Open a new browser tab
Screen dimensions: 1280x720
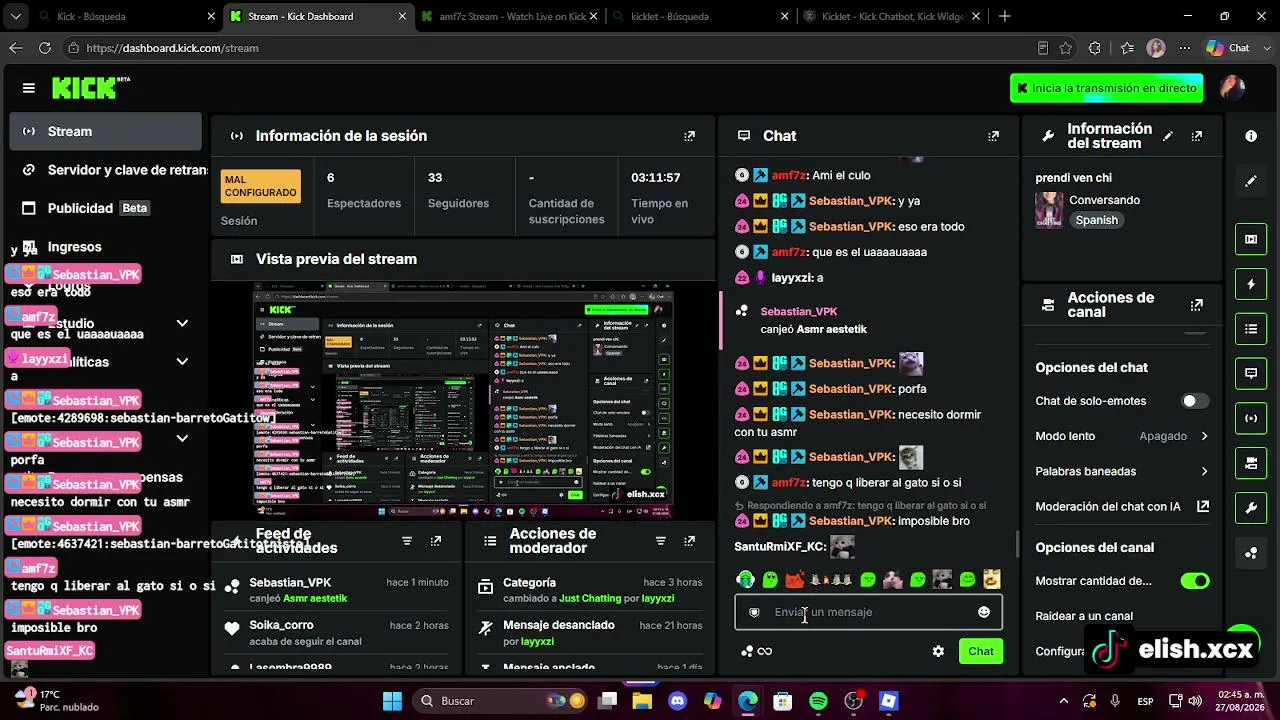pos(1005,16)
